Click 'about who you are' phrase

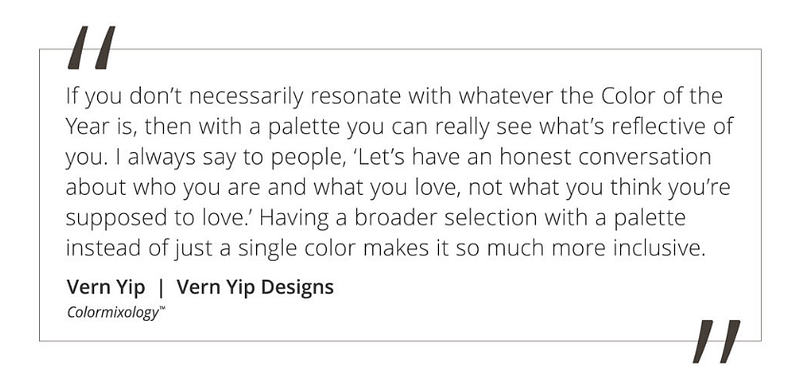(164, 189)
